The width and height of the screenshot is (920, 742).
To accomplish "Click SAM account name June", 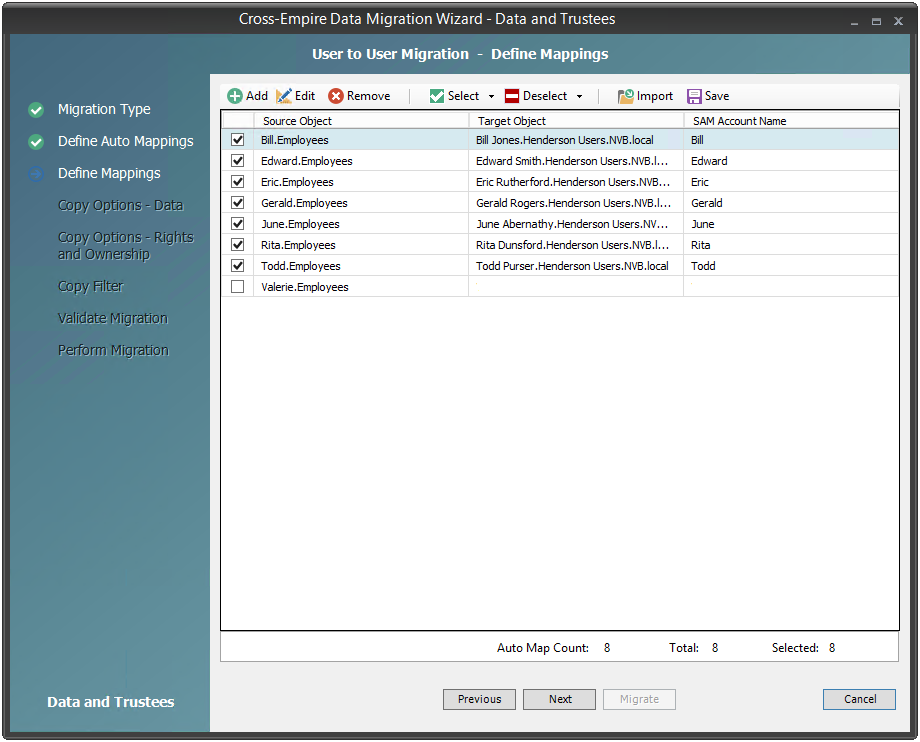I will [x=791, y=224].
